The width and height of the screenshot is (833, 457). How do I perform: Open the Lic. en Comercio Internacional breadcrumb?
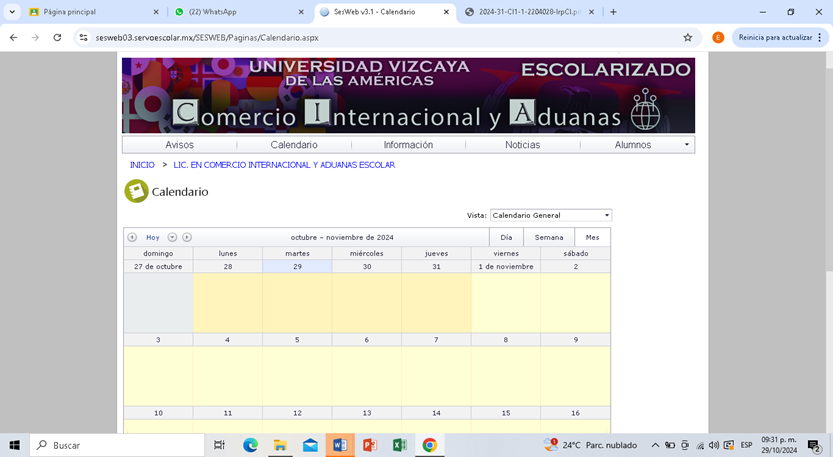(284, 165)
